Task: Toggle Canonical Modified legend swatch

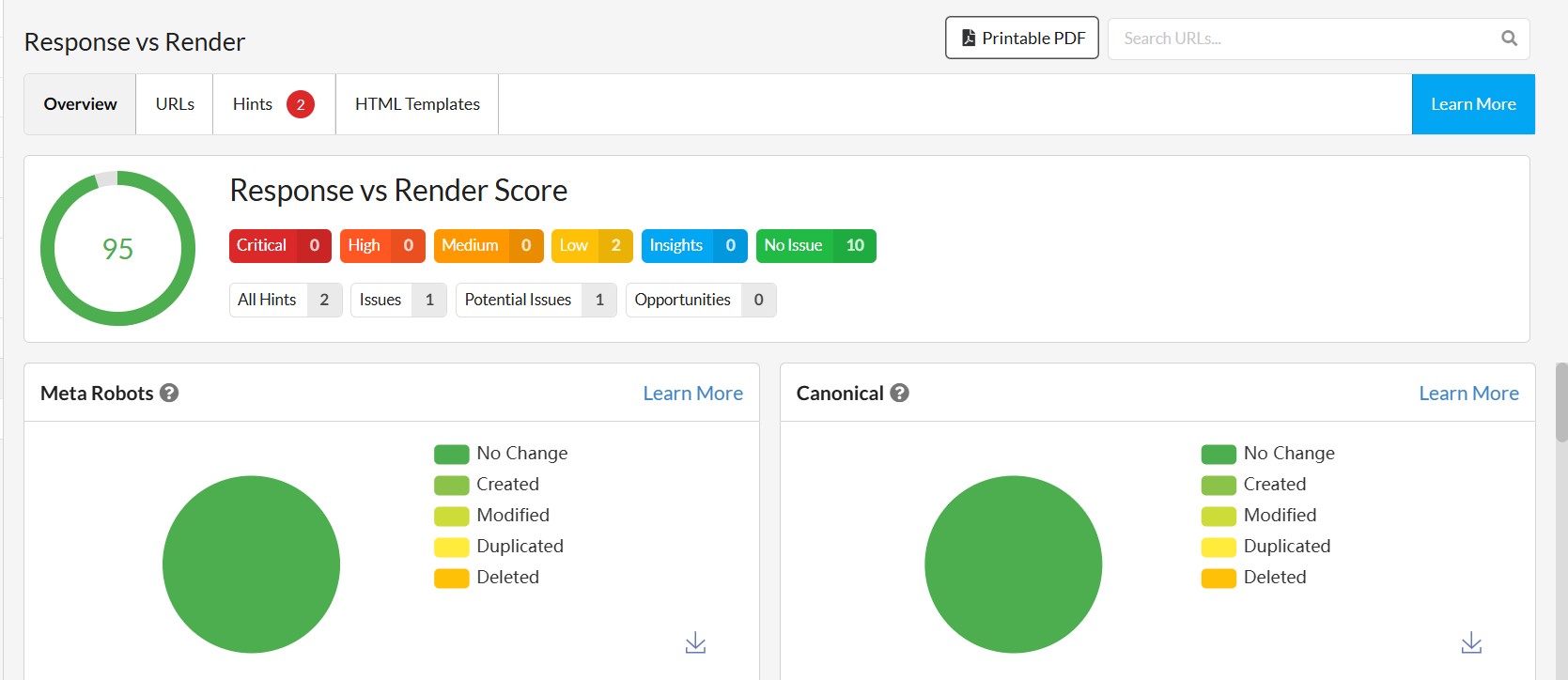Action: click(x=1219, y=517)
